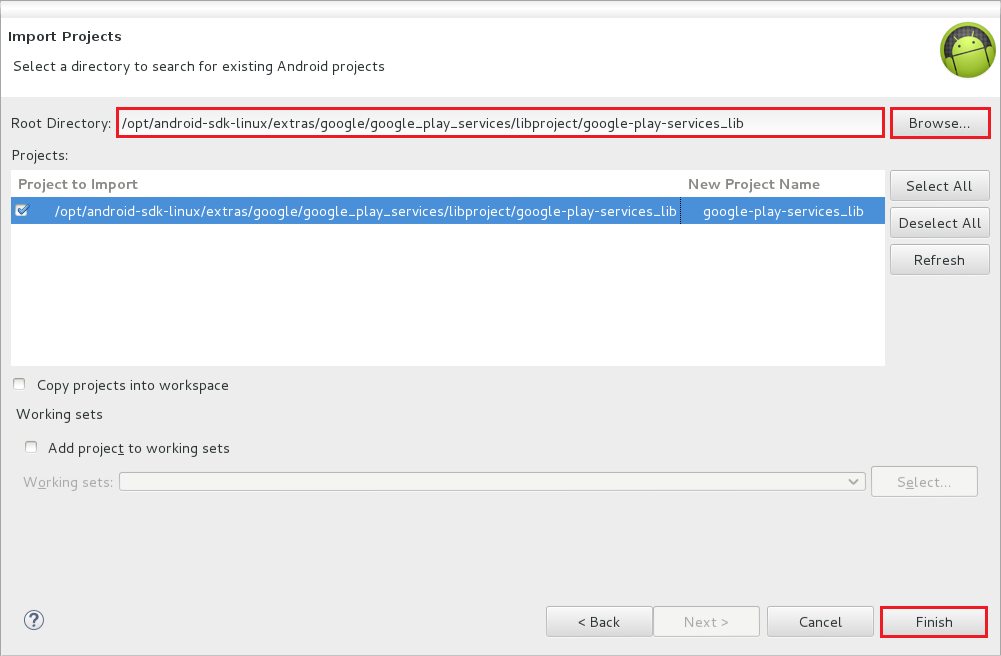Screen dimensions: 1001x656
Task: Enable Copy projects into workspace
Action: (19, 384)
